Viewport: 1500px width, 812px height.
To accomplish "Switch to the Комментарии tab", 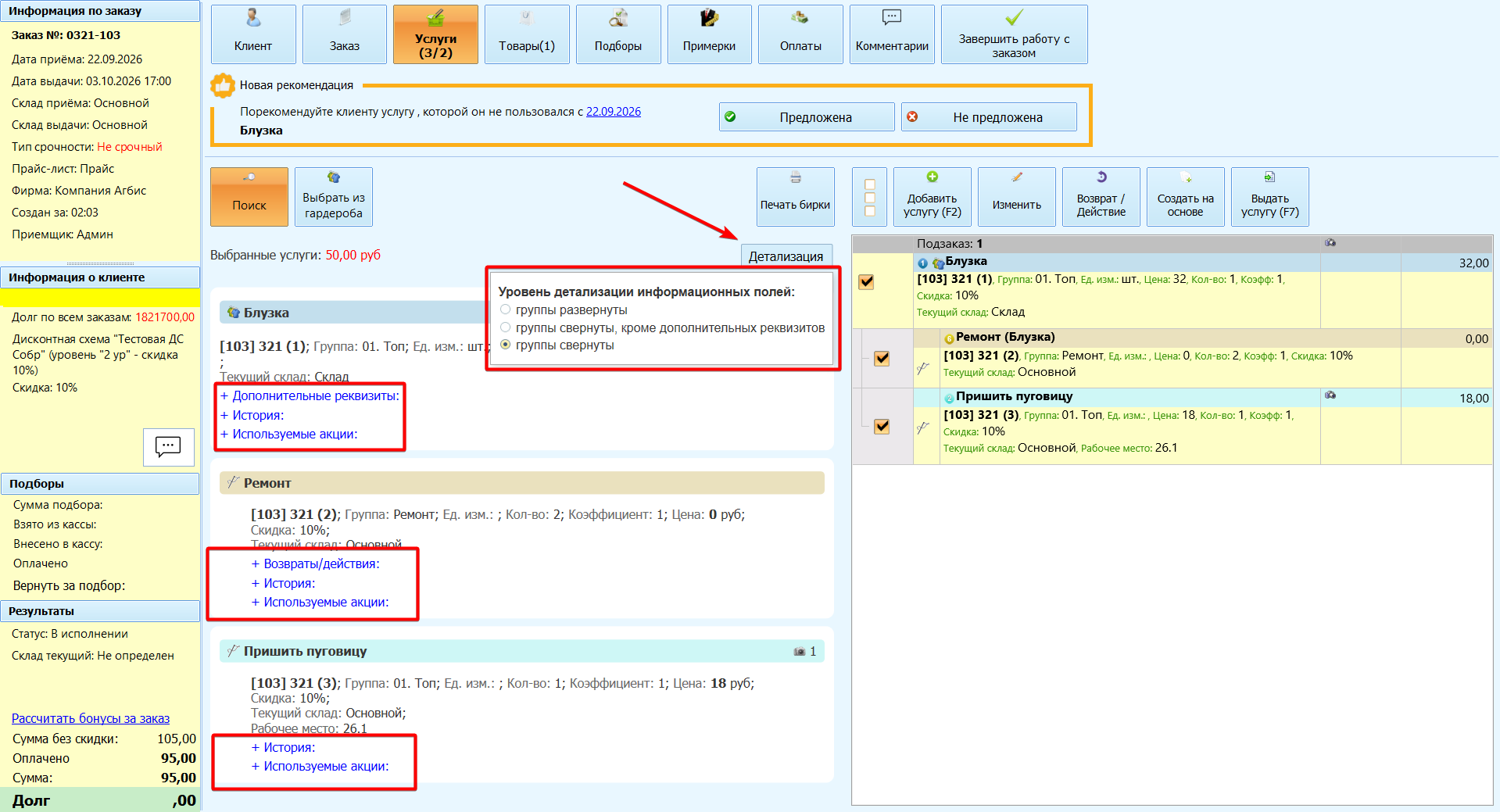I will click(x=892, y=34).
